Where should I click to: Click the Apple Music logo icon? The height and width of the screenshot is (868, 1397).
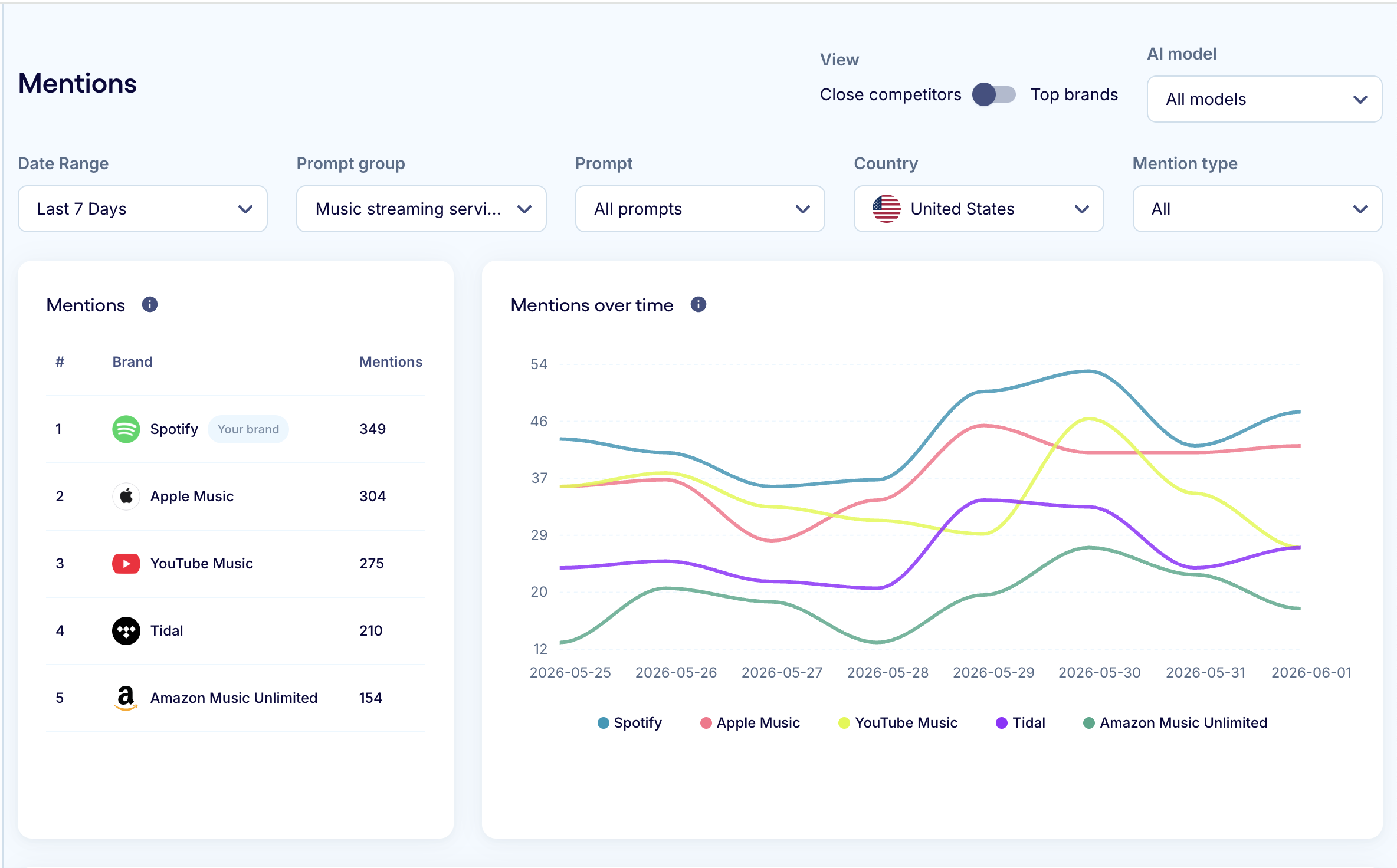126,497
